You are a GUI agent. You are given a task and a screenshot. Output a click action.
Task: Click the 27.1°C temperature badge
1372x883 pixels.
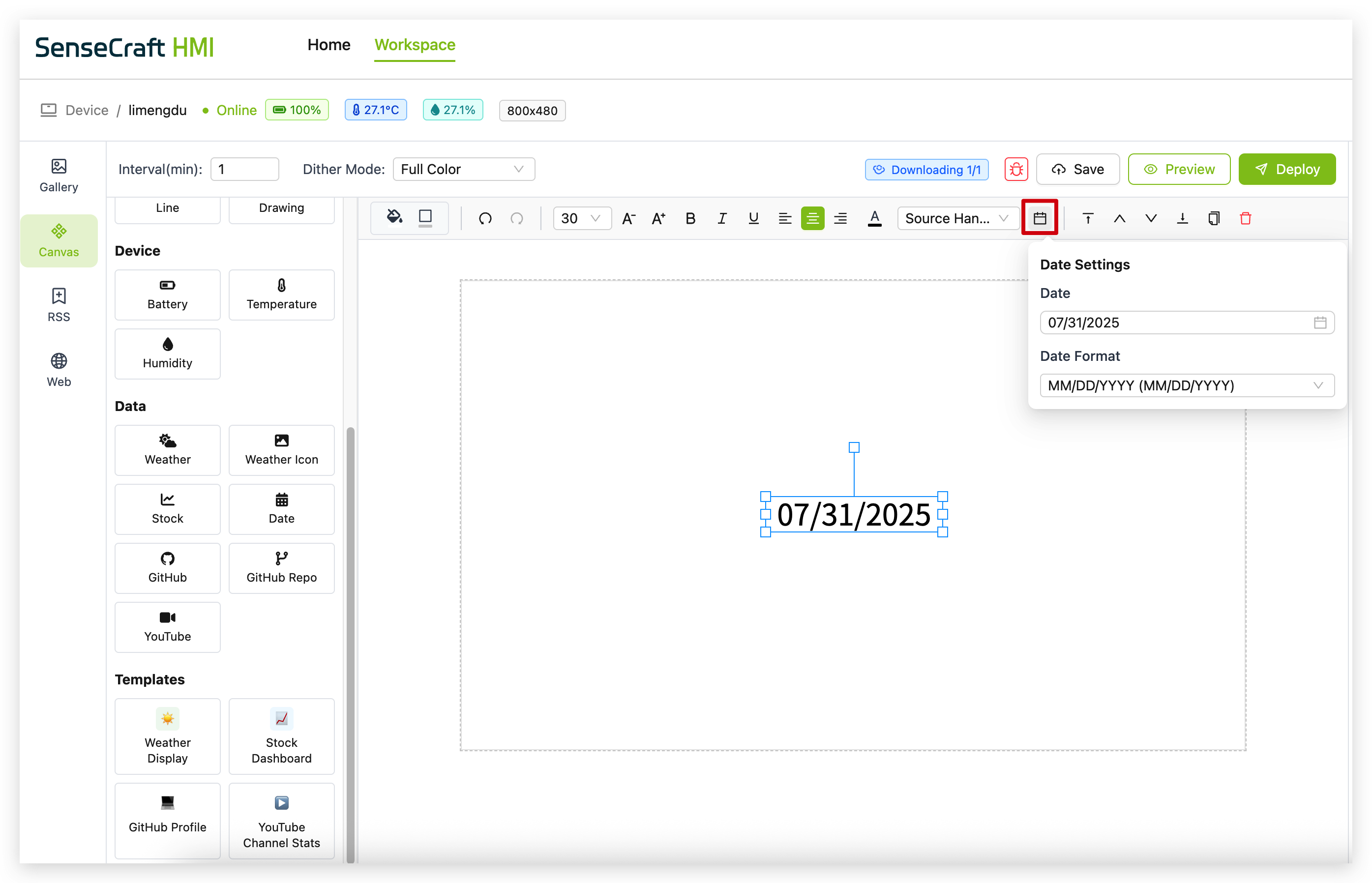(376, 110)
